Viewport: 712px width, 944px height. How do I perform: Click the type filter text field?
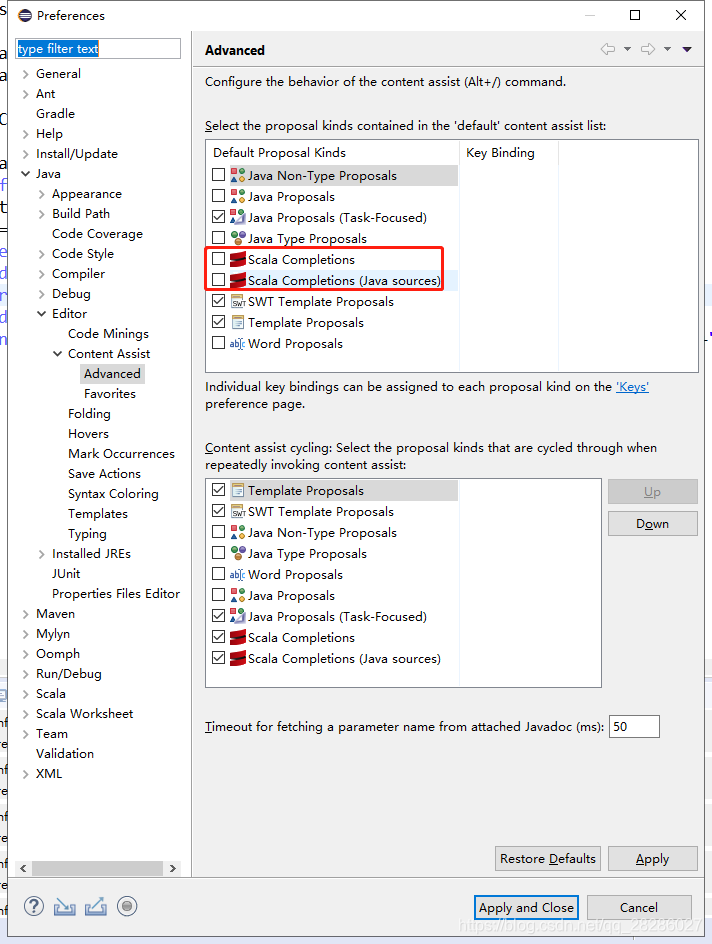[x=97, y=48]
